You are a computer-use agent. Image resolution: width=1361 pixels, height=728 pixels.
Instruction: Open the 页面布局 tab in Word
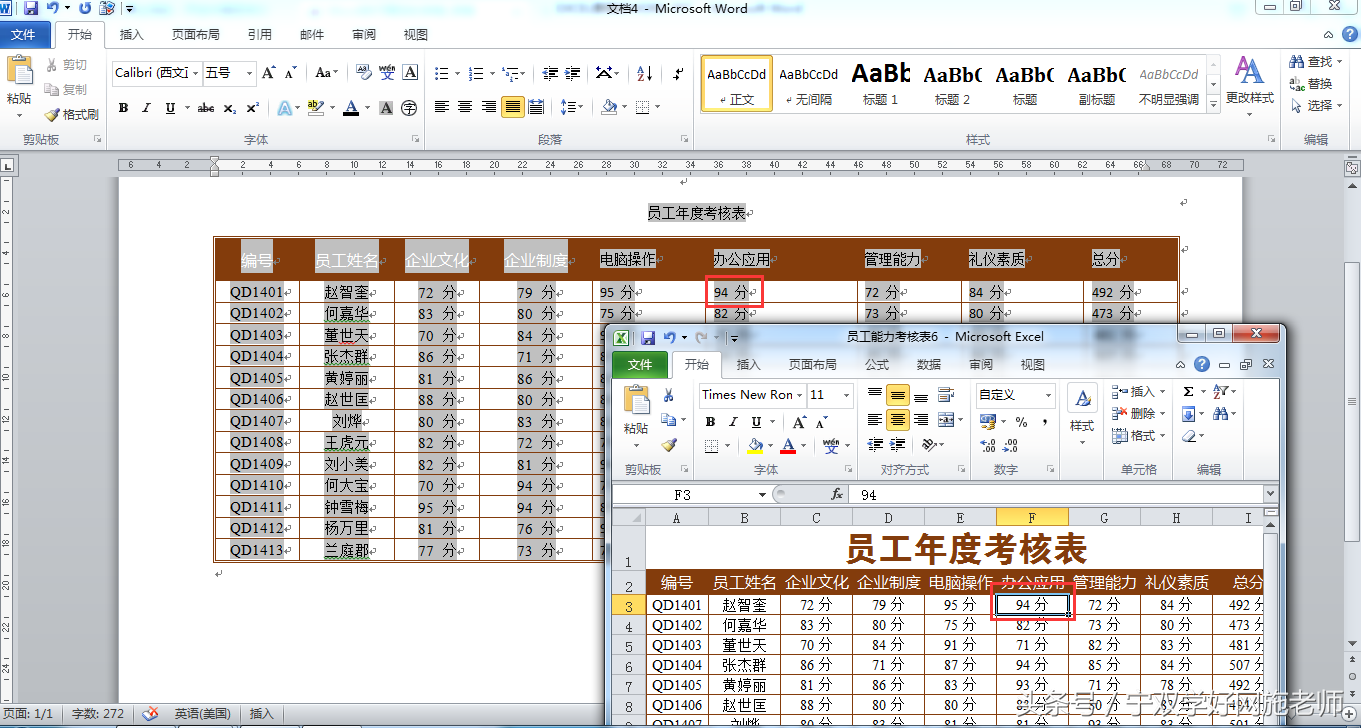[x=196, y=34]
